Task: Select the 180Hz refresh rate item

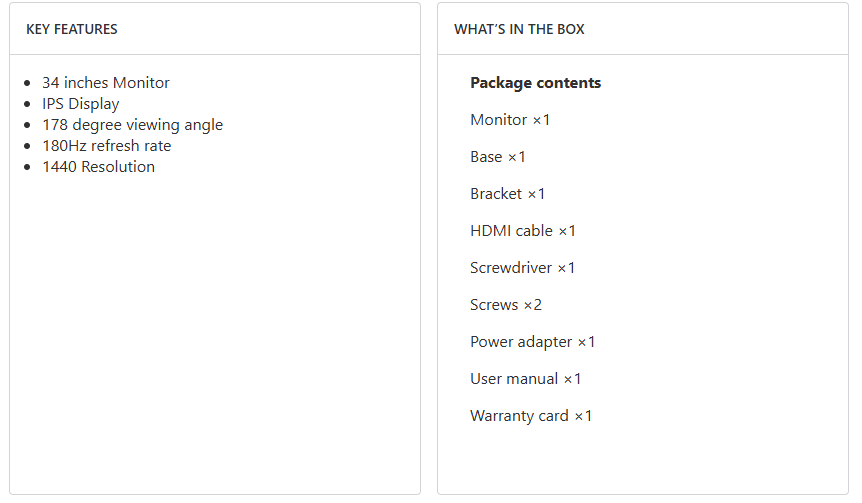Action: (106, 146)
